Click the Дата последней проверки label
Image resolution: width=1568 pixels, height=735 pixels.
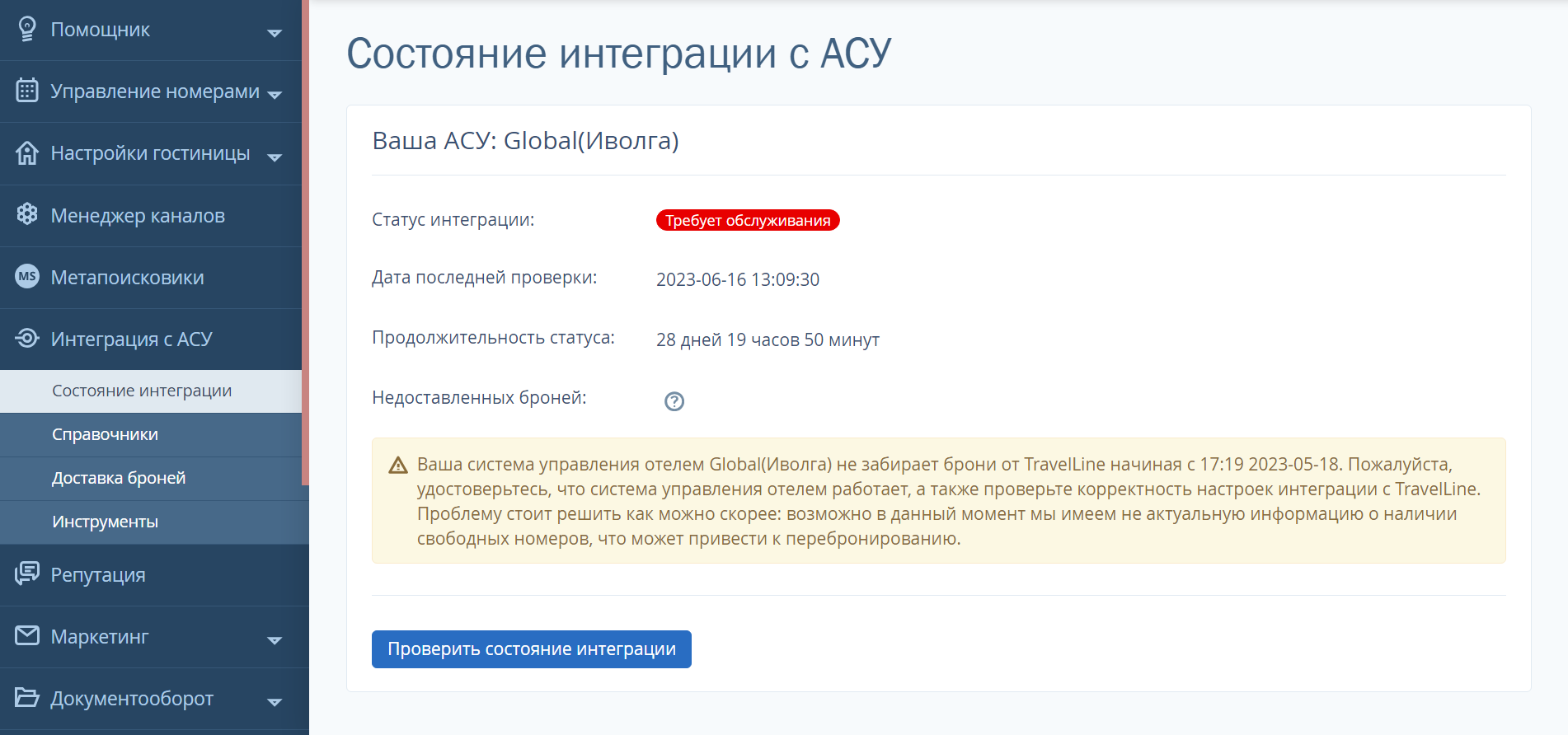pyautogui.click(x=485, y=278)
